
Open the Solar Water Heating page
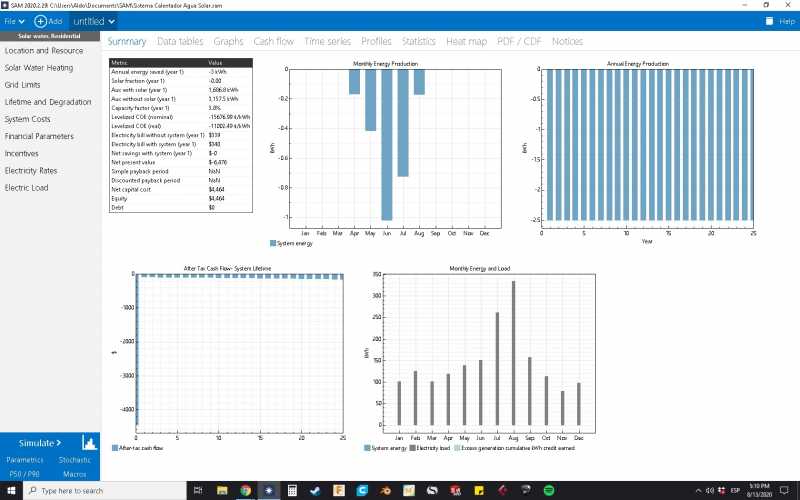tap(39, 68)
